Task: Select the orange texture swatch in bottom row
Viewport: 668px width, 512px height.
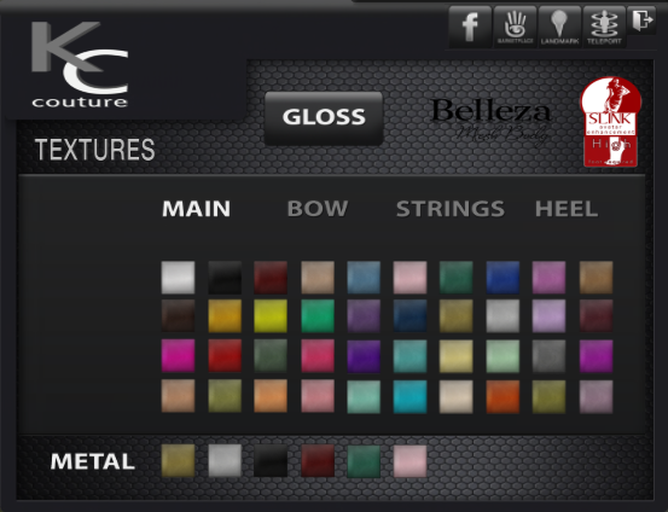Action: point(503,397)
